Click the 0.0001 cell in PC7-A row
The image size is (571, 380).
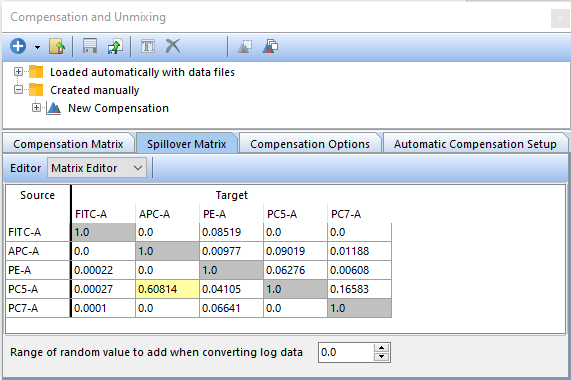point(103,308)
